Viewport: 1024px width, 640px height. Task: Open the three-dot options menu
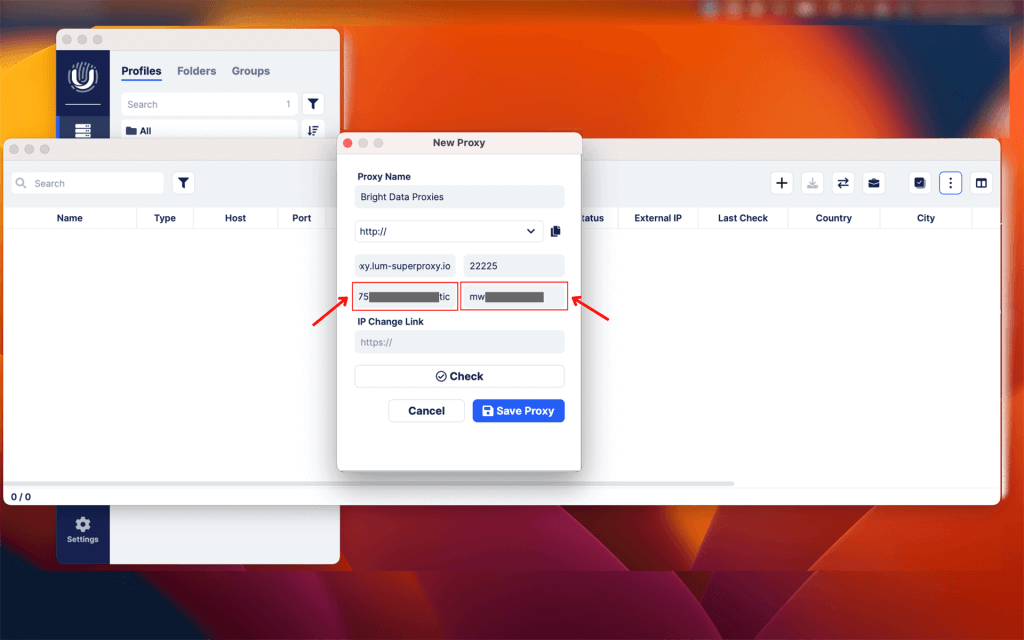pos(950,183)
